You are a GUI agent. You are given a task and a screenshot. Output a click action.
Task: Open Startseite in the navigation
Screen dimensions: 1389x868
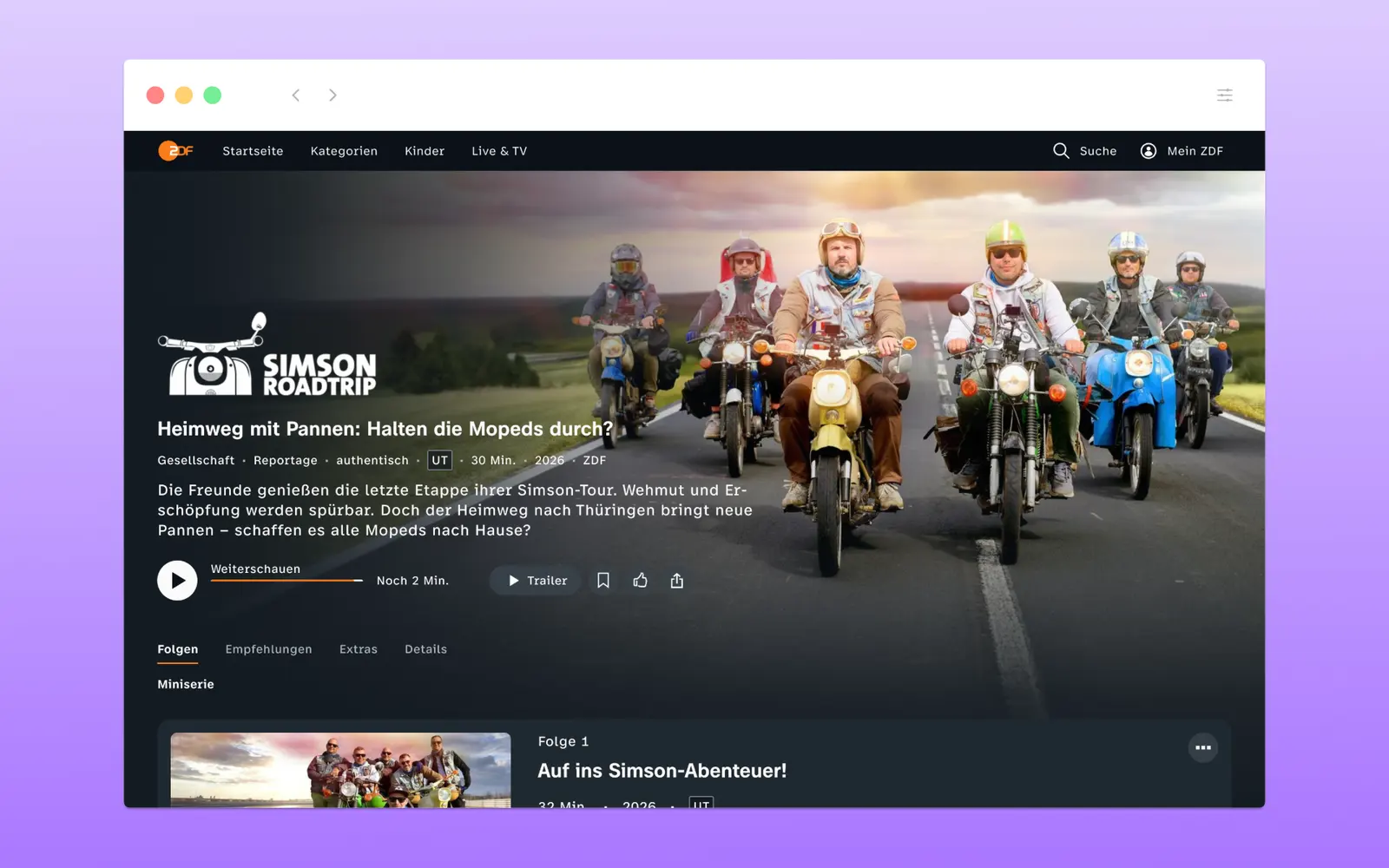[253, 151]
